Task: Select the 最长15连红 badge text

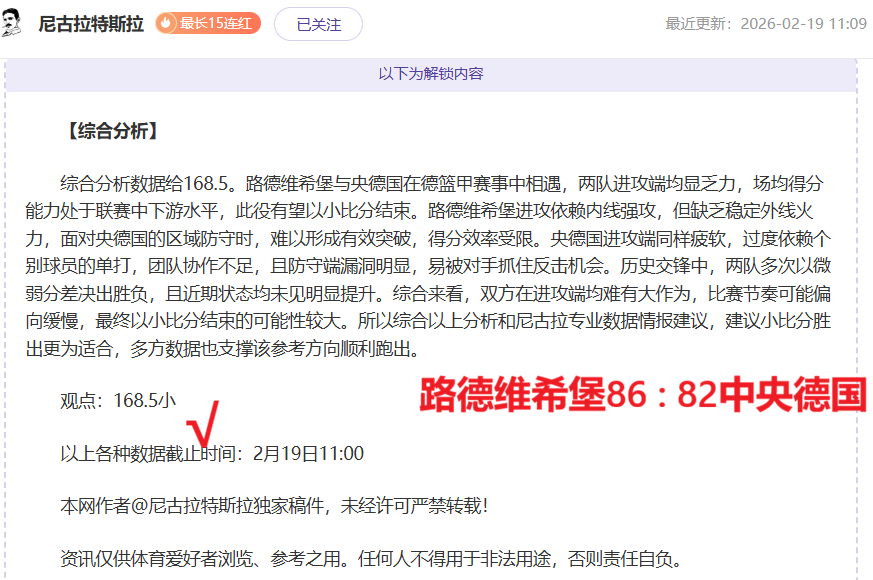Action: [x=217, y=24]
